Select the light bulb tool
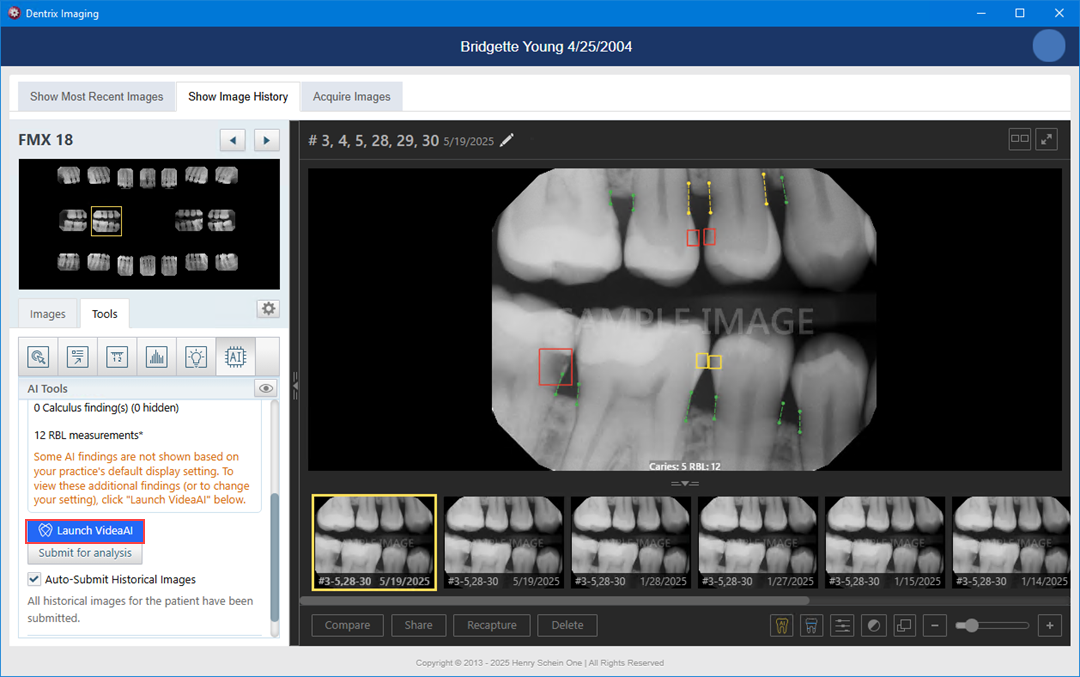The image size is (1080, 677). (x=196, y=357)
